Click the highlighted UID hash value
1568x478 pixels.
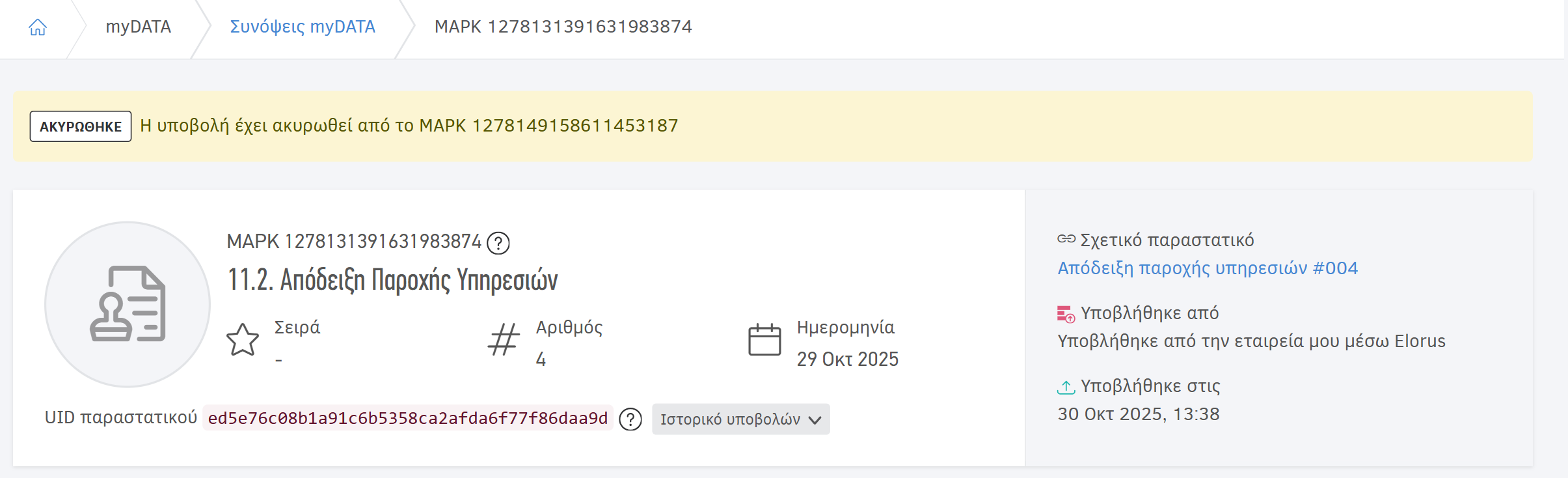408,419
